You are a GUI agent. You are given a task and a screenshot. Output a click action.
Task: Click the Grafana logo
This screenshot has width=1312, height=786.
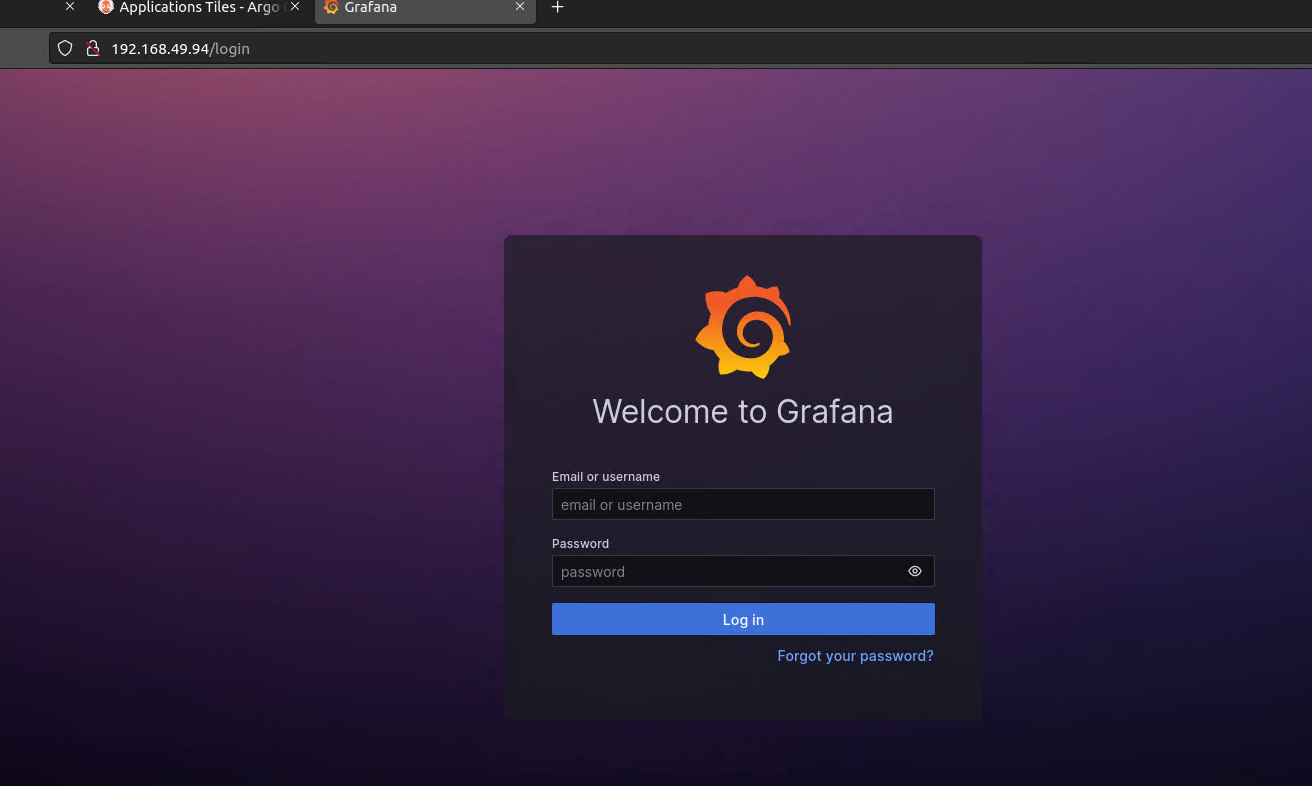coord(743,327)
